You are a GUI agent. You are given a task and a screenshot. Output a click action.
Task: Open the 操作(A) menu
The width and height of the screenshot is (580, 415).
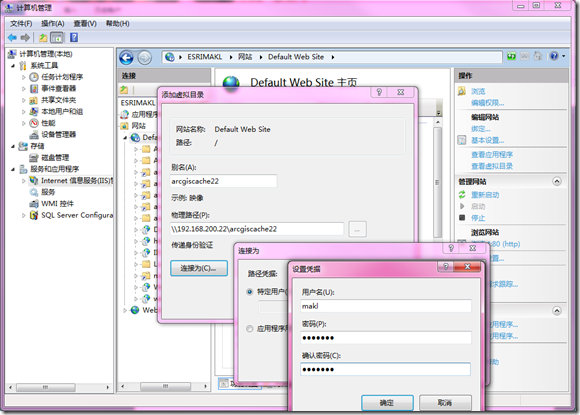pyautogui.click(x=53, y=24)
